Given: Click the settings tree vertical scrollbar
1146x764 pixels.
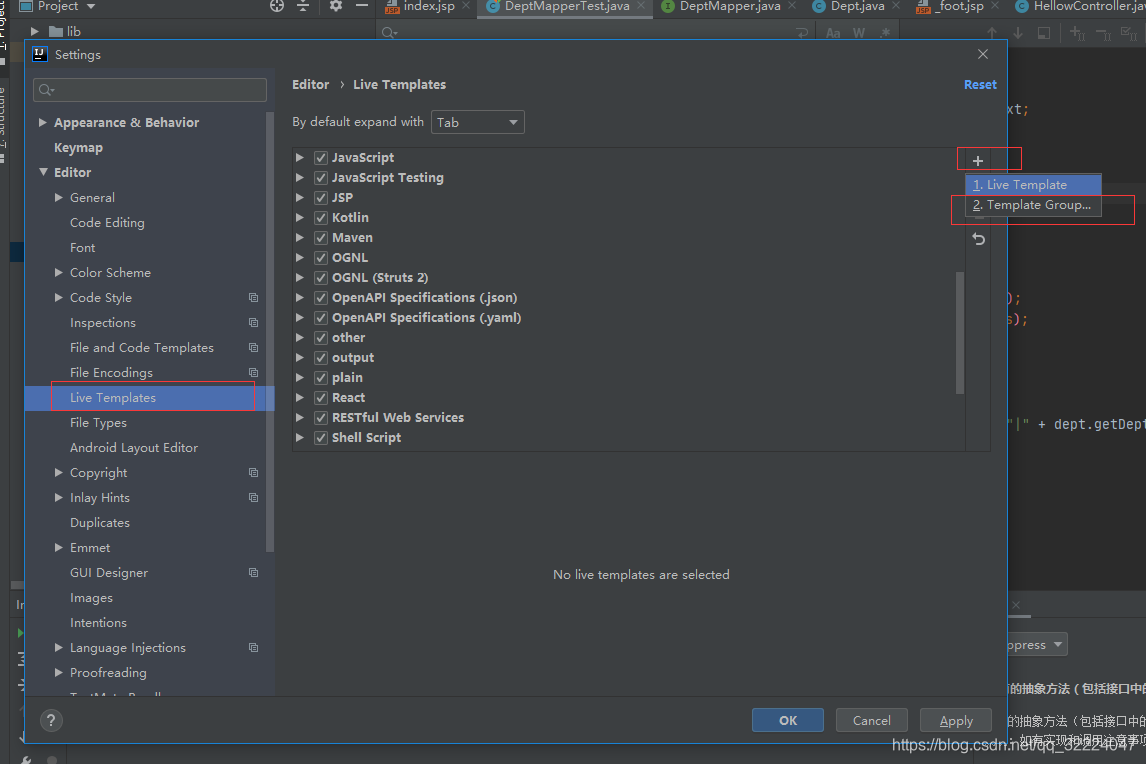Looking at the screenshot, I should coord(270,333).
